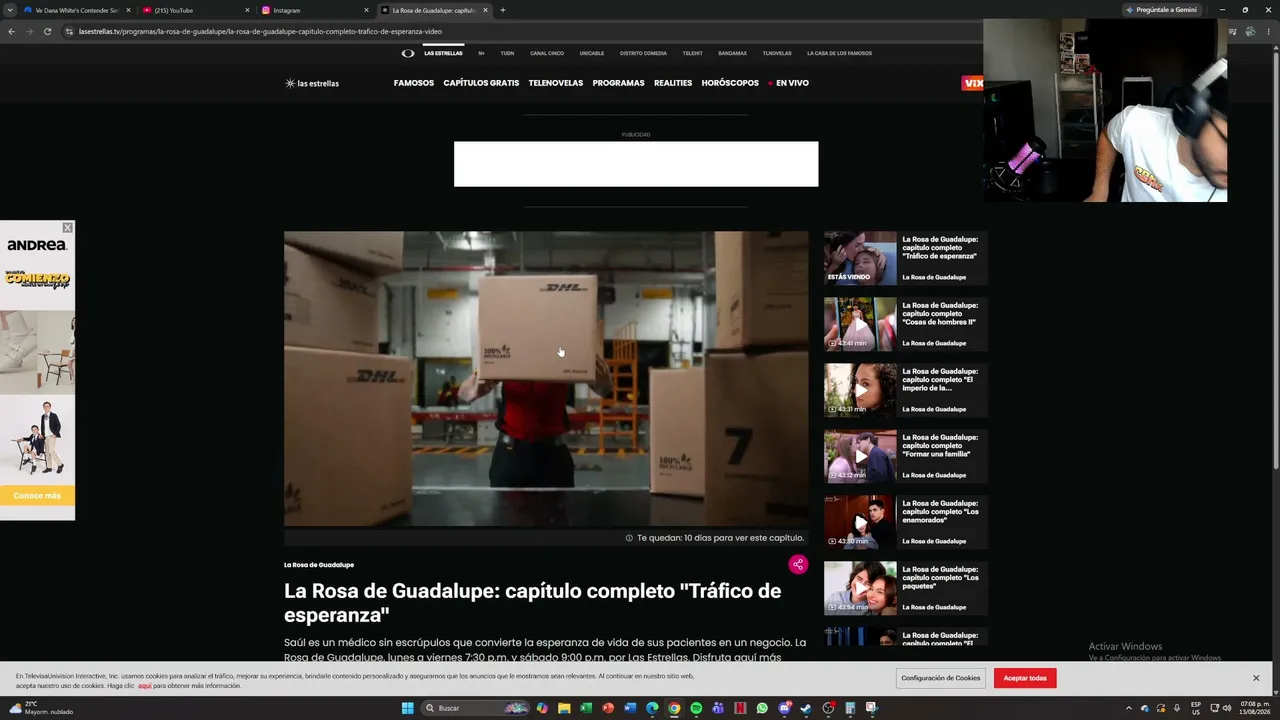This screenshot has height=720, width=1280.
Task: Close the Instagram tab
Action: pyautogui.click(x=366, y=10)
